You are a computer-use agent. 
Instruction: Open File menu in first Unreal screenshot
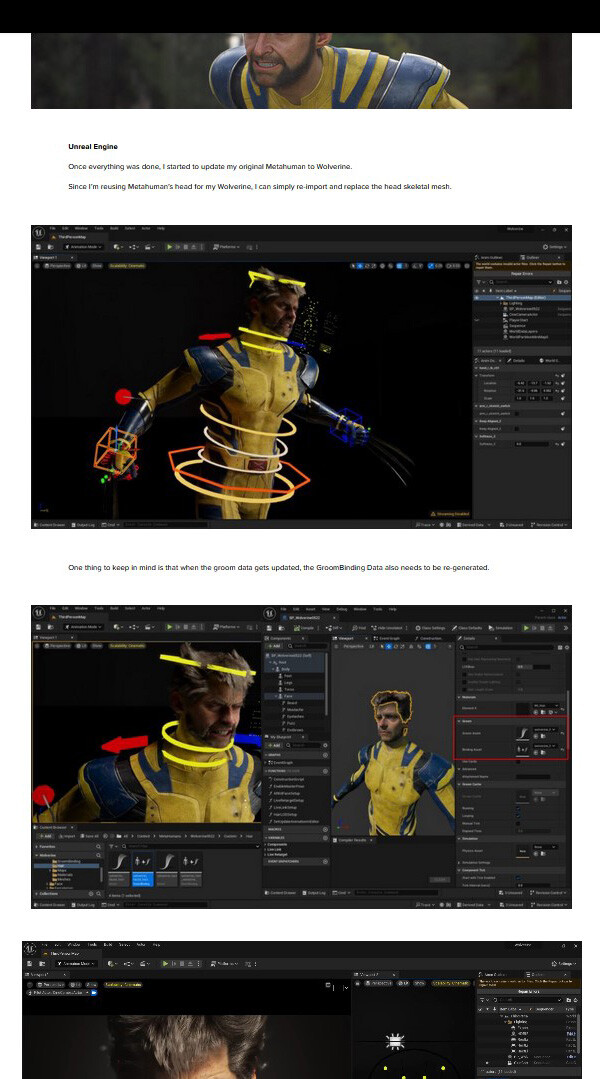pos(52,228)
